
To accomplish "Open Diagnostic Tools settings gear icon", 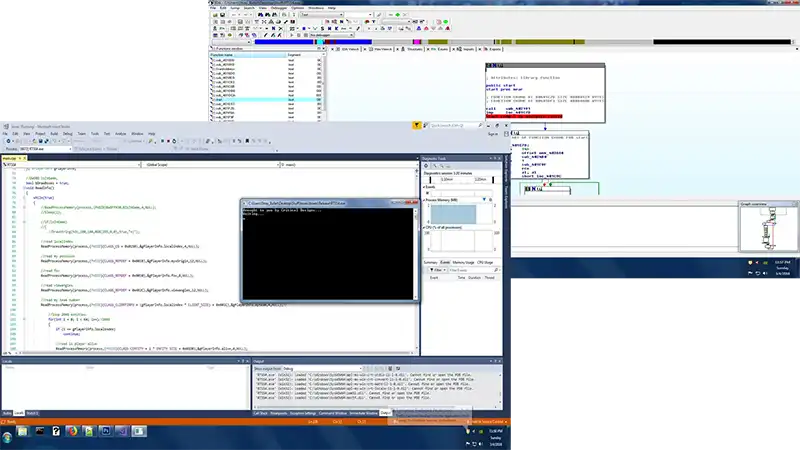I will tap(426, 166).
